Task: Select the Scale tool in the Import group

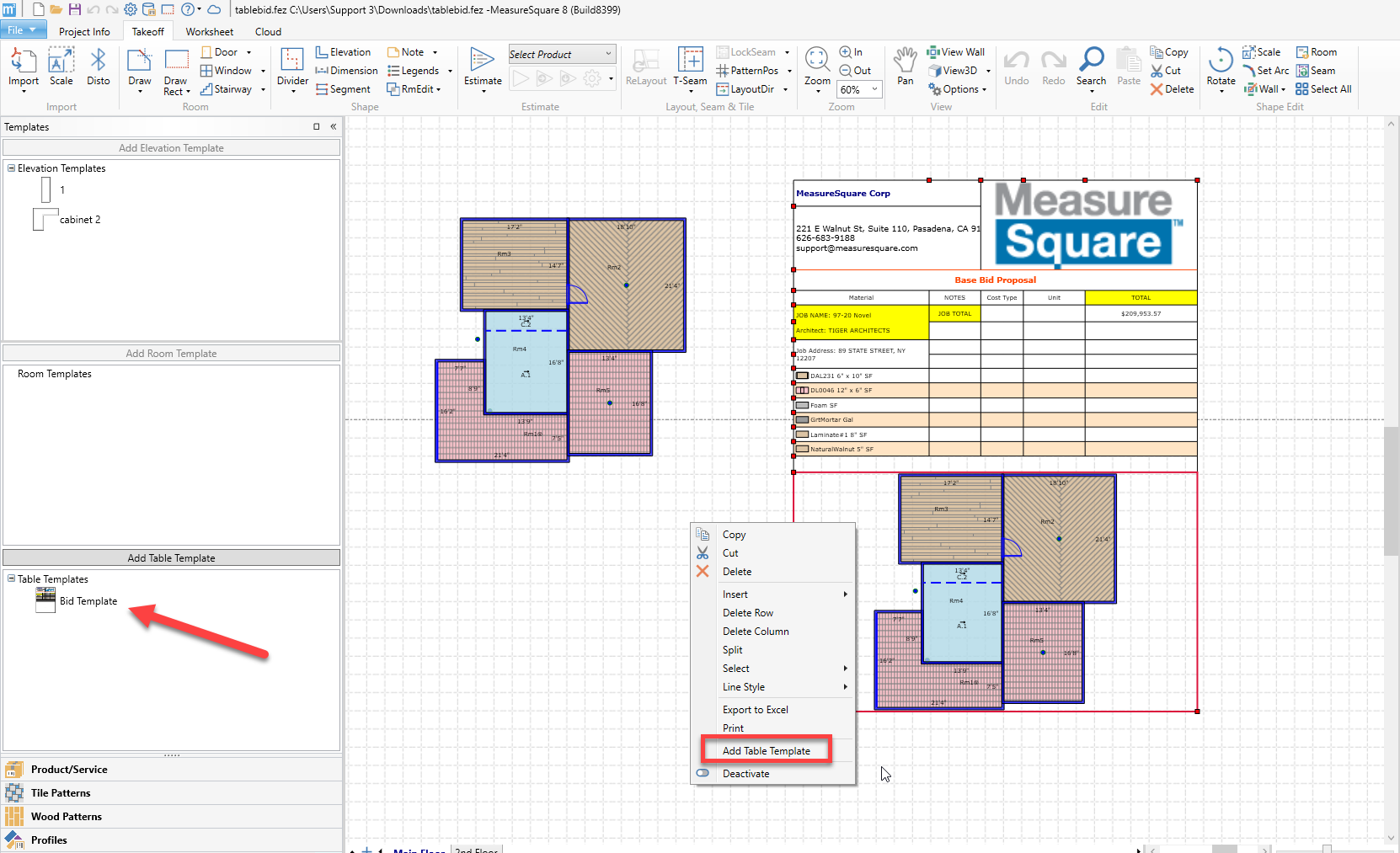Action: tap(61, 67)
